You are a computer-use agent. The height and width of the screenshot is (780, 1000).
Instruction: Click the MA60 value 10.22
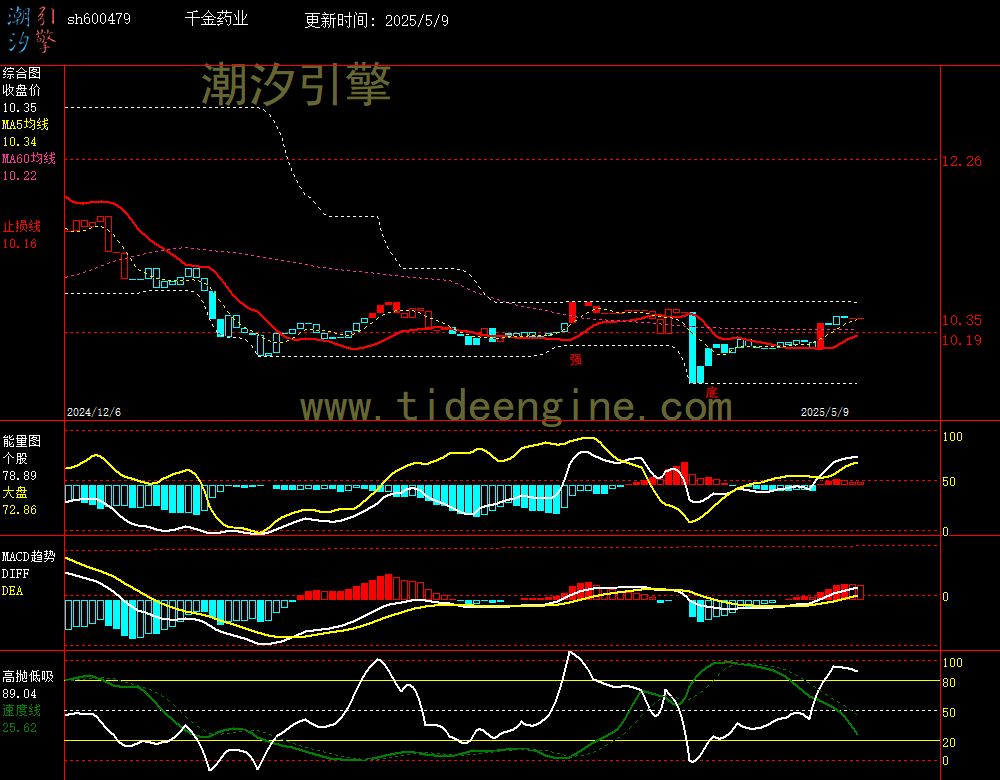click(19, 175)
